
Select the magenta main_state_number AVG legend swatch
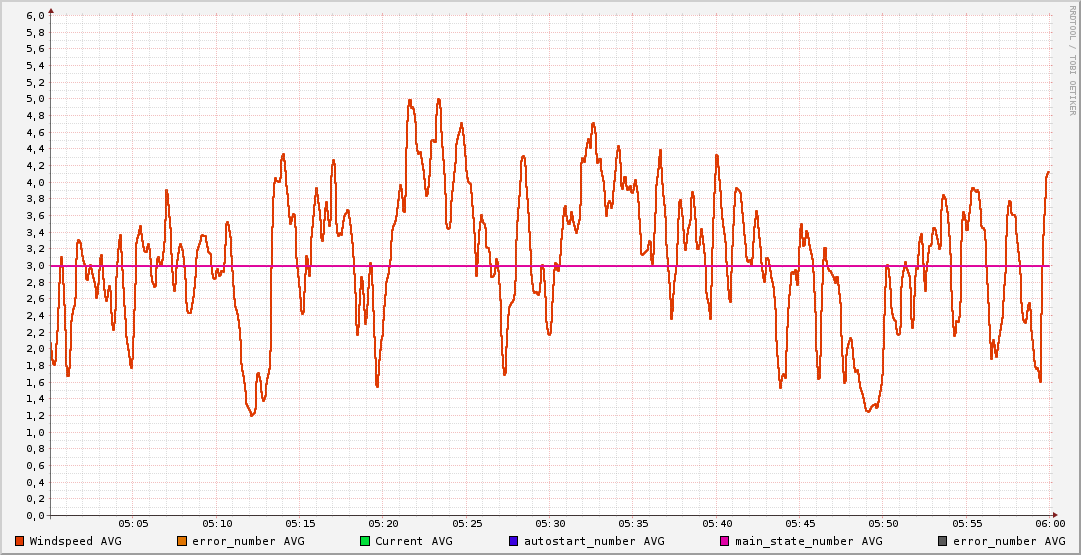(726, 541)
